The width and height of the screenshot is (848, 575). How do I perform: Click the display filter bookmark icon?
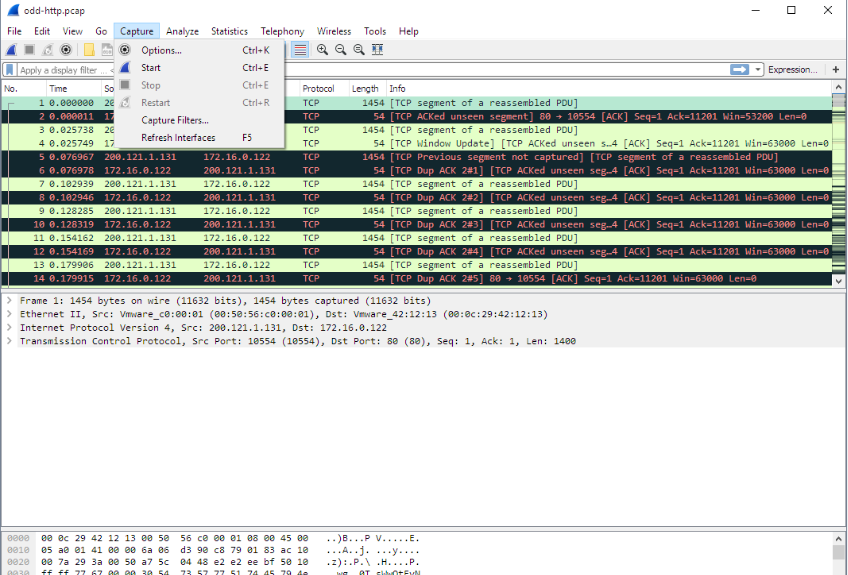10,70
